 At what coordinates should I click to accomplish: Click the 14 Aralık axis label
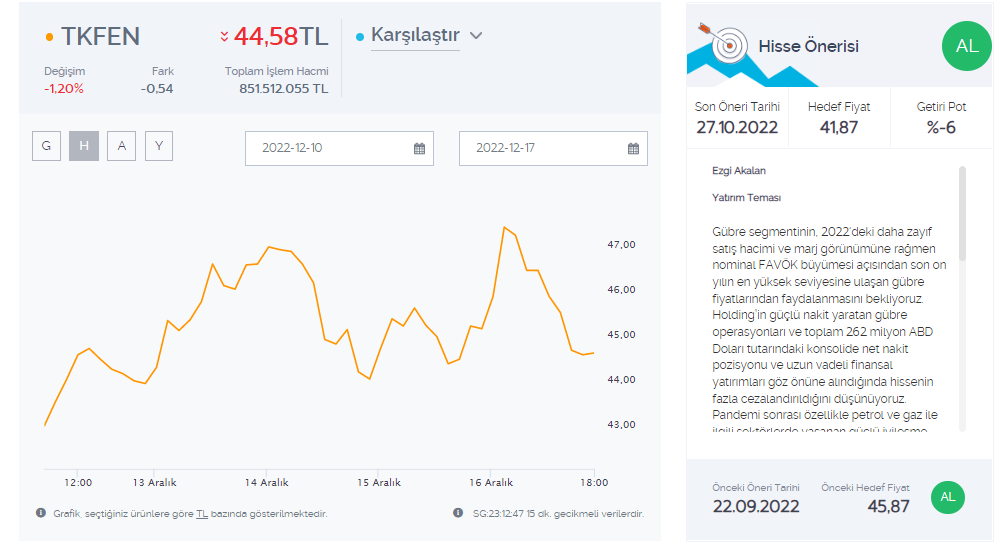coord(267,482)
